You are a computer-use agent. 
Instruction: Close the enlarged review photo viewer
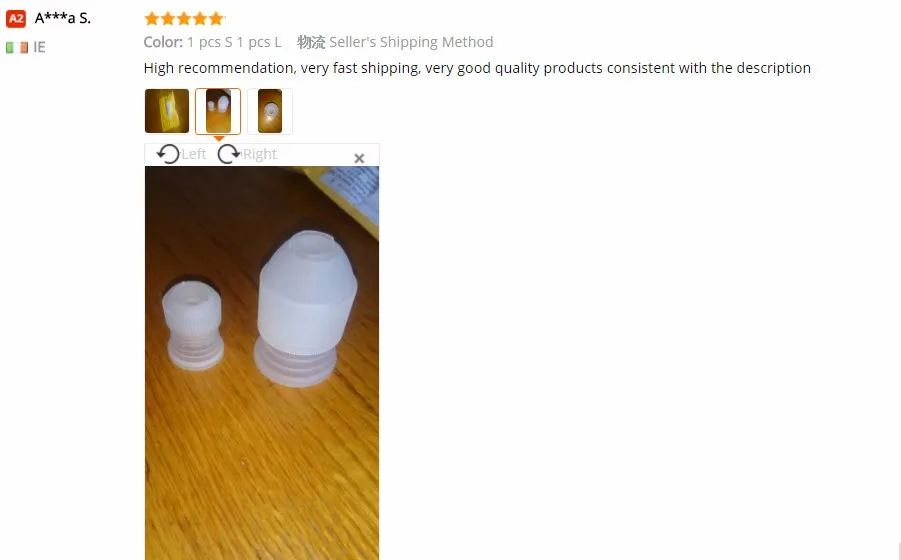point(359,158)
